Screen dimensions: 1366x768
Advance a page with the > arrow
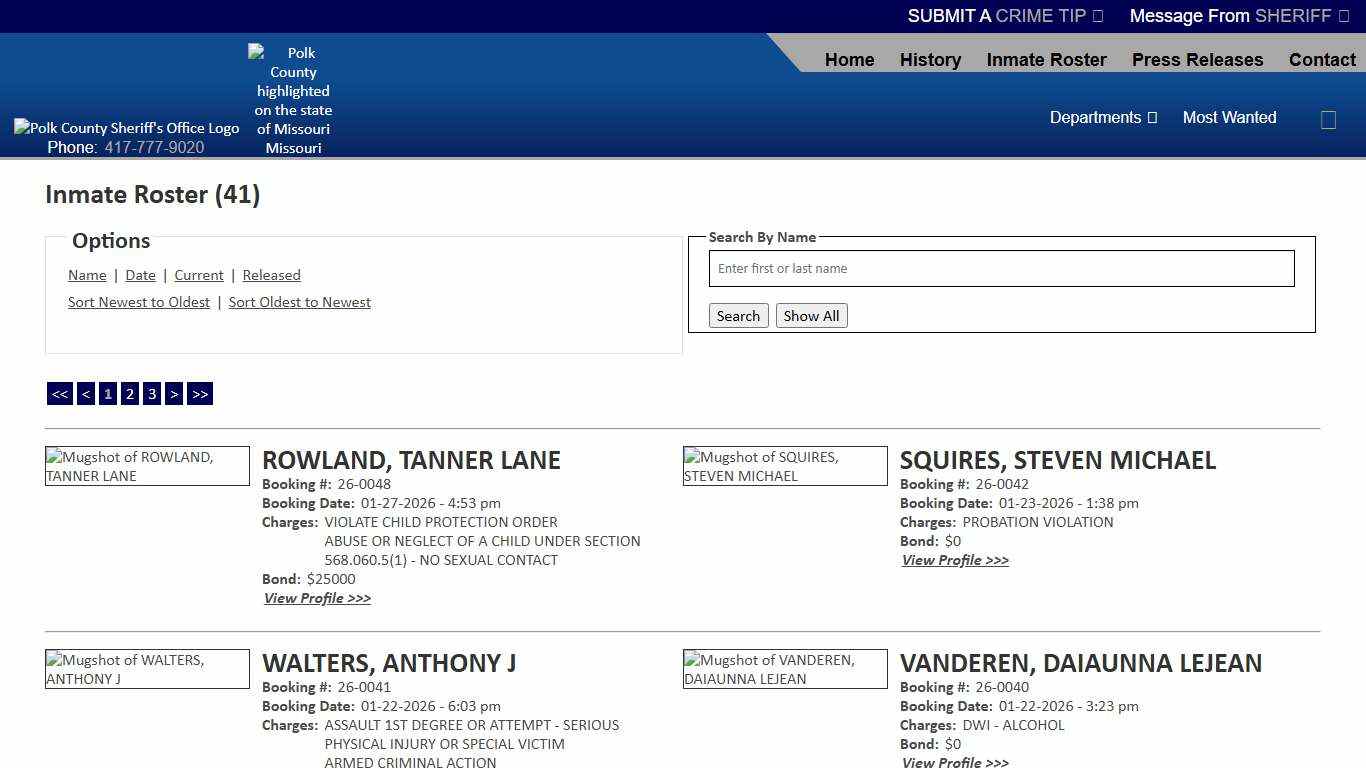coord(174,393)
